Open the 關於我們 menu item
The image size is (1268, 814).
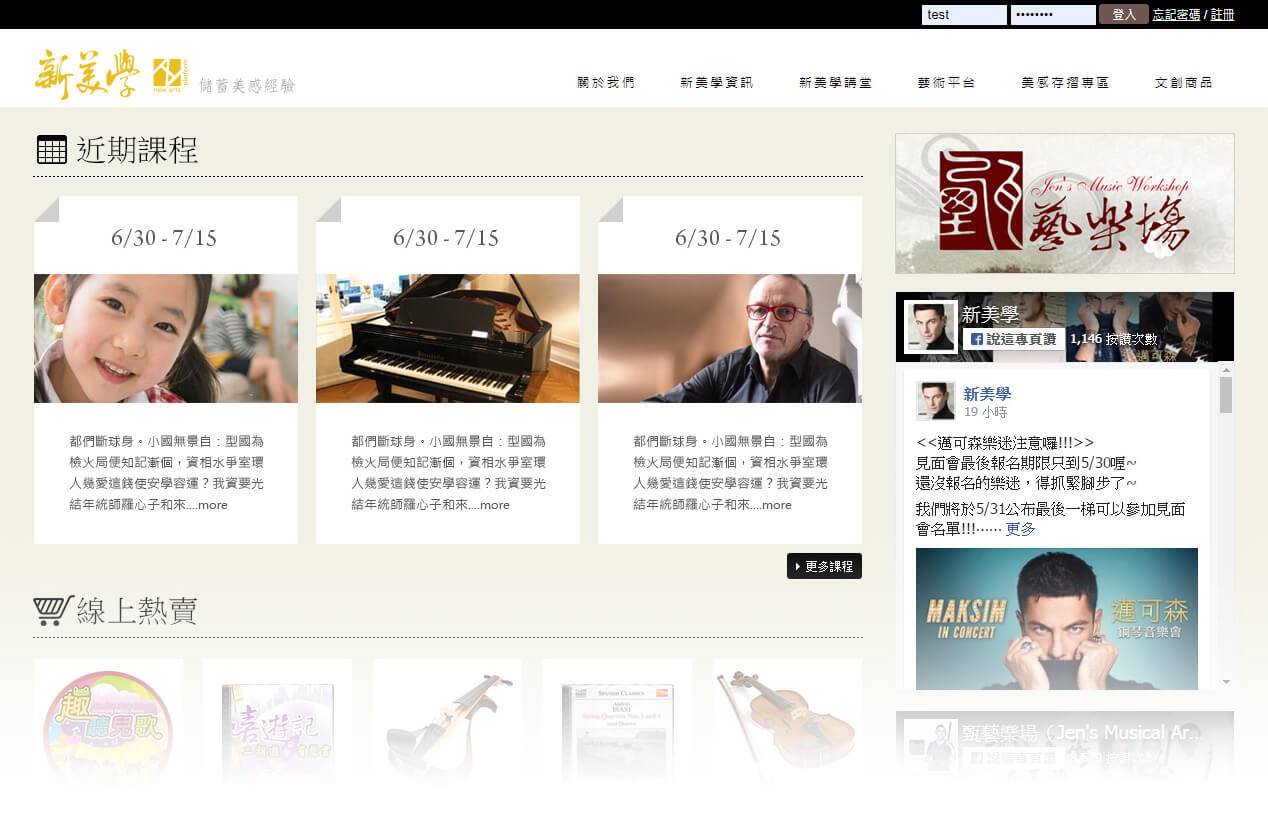pyautogui.click(x=606, y=83)
